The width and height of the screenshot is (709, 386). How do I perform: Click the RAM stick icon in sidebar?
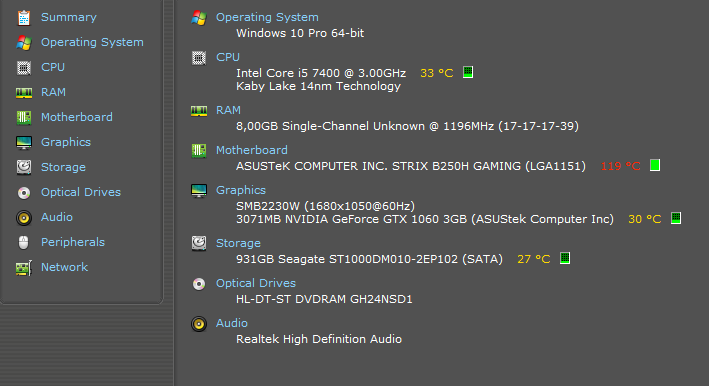[x=24, y=93]
